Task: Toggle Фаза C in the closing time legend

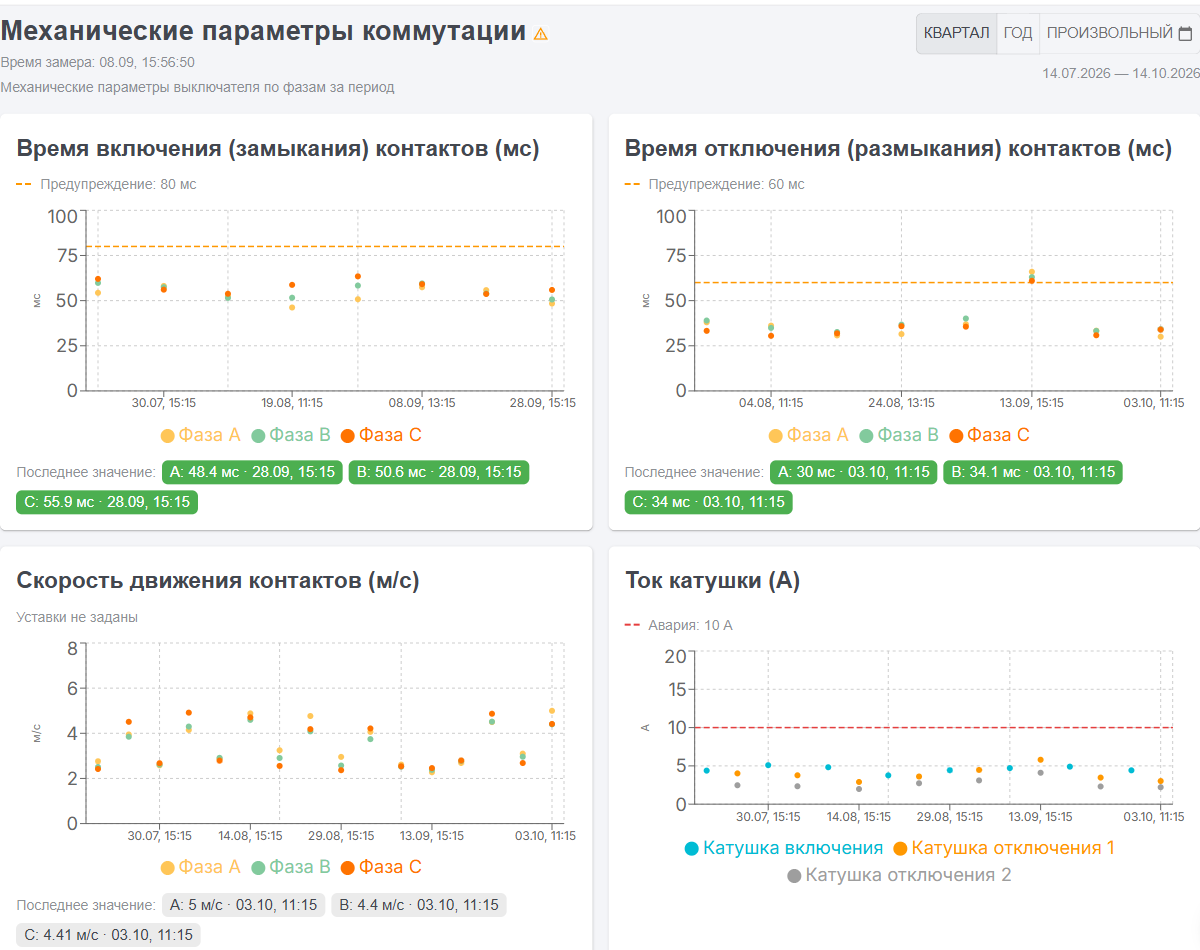Action: pyautogui.click(x=381, y=435)
